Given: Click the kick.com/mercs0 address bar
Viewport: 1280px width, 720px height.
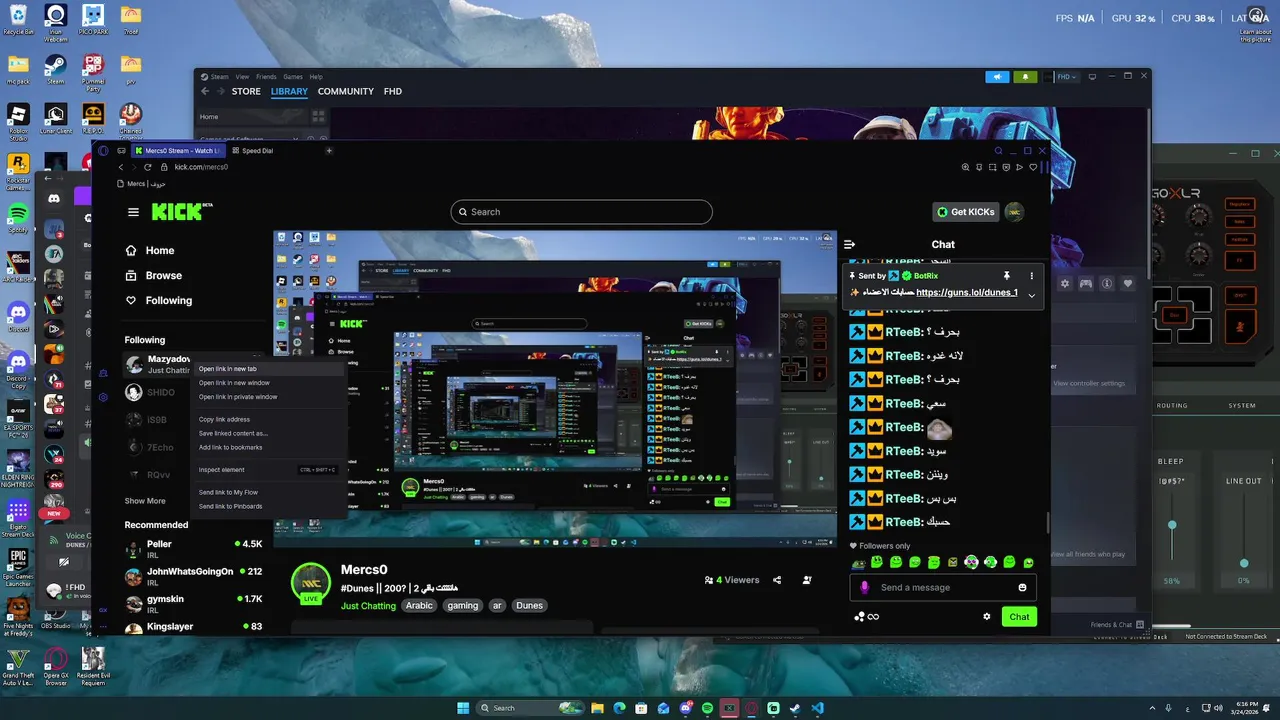Looking at the screenshot, I should (x=201, y=167).
